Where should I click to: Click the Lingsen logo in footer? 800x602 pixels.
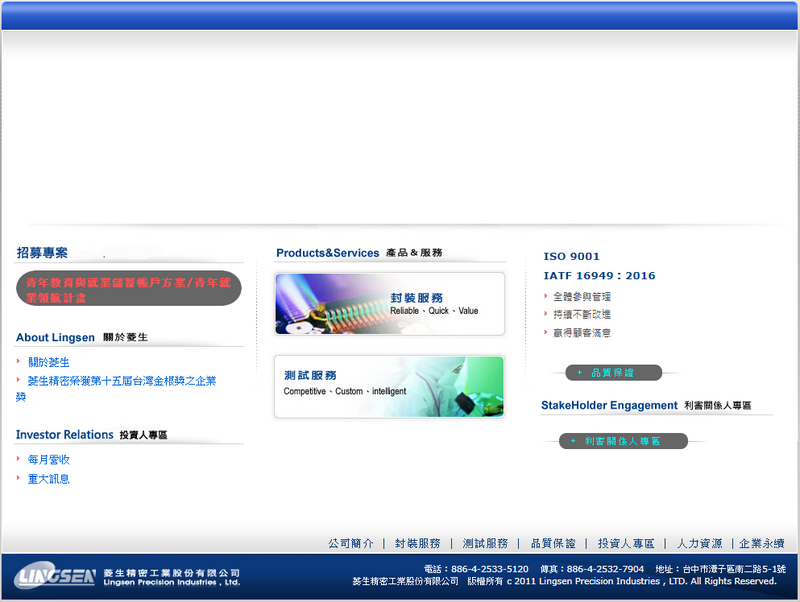[55, 575]
